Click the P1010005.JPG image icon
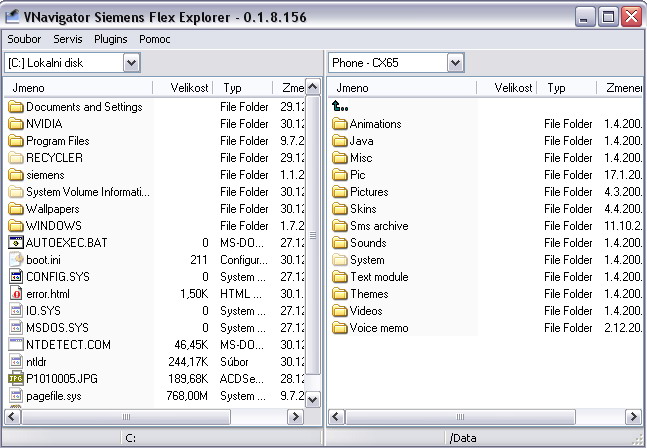 (16, 379)
